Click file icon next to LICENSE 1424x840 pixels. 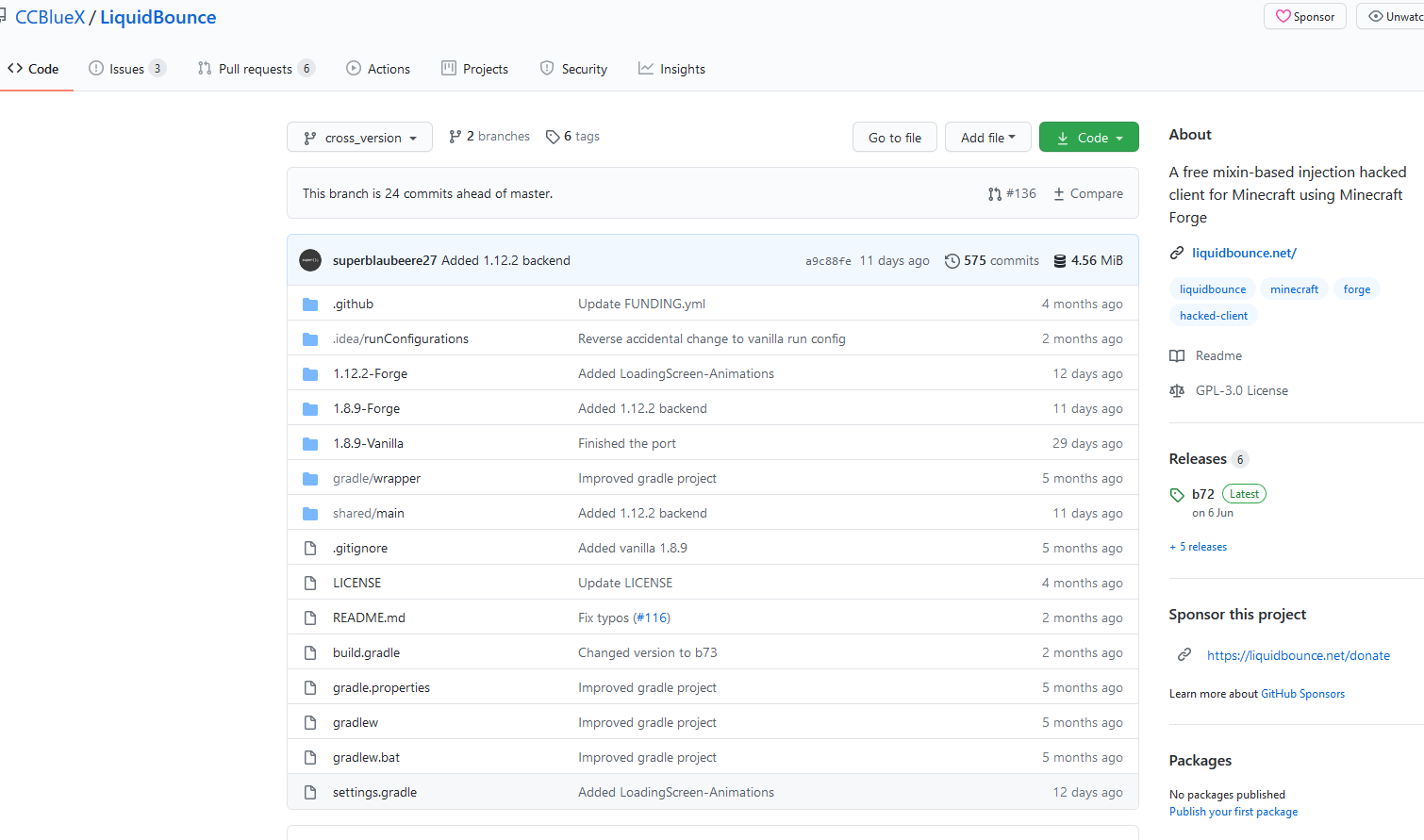(x=310, y=583)
